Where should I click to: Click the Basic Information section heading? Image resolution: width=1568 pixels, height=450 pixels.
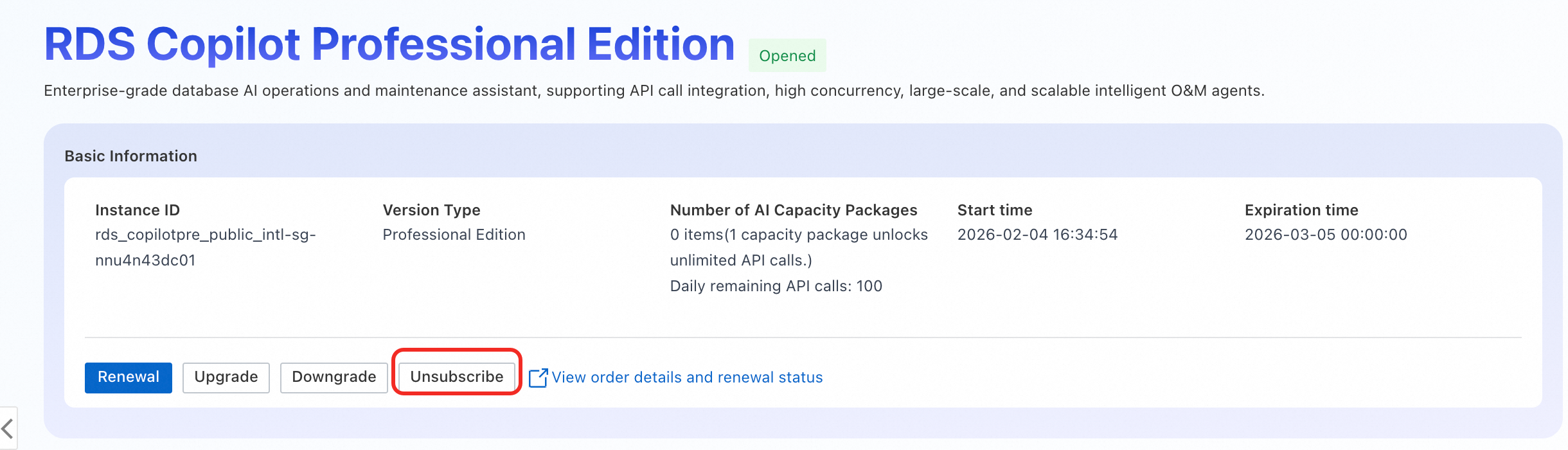coord(131,156)
